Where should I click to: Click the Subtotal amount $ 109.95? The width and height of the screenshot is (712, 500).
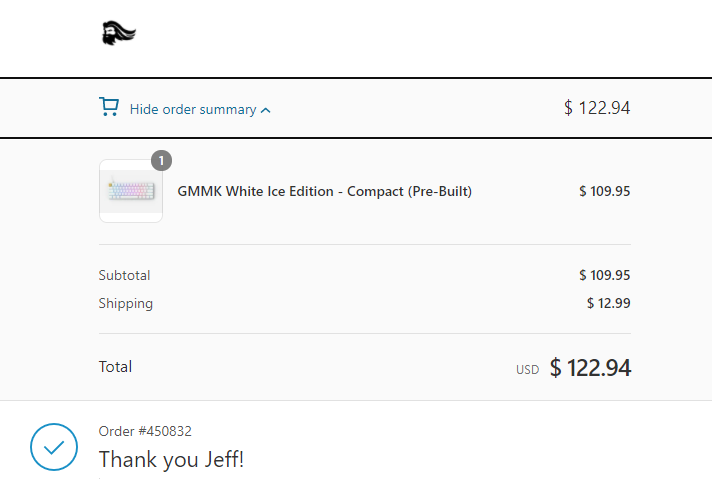click(604, 275)
